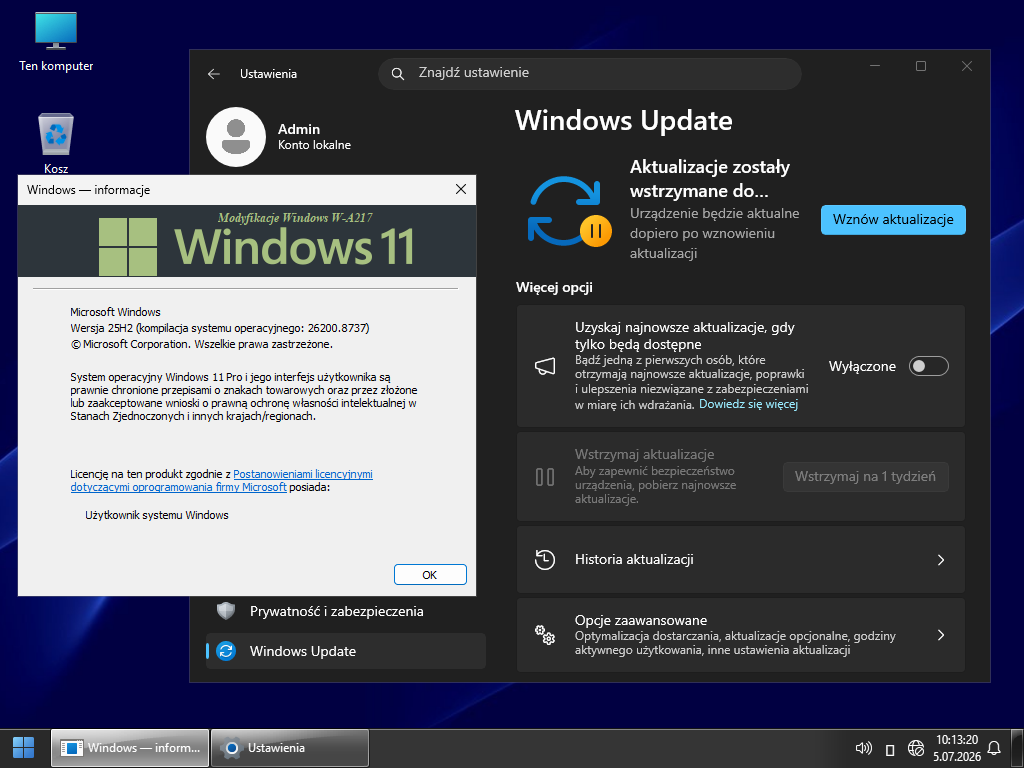Click the 'Znajdź ustawienie' search field
Screen dimensions: 1024x768
(x=589, y=73)
